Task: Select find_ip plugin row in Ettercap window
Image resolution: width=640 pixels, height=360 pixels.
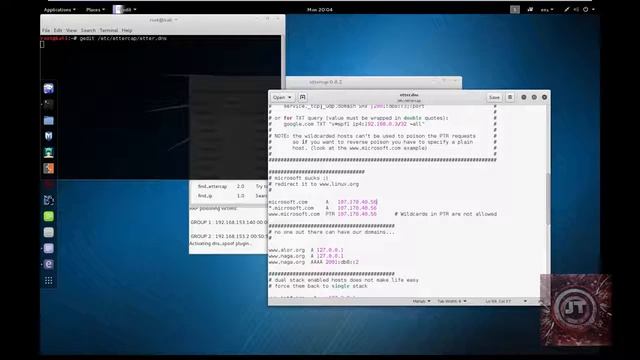Action: 229,196
